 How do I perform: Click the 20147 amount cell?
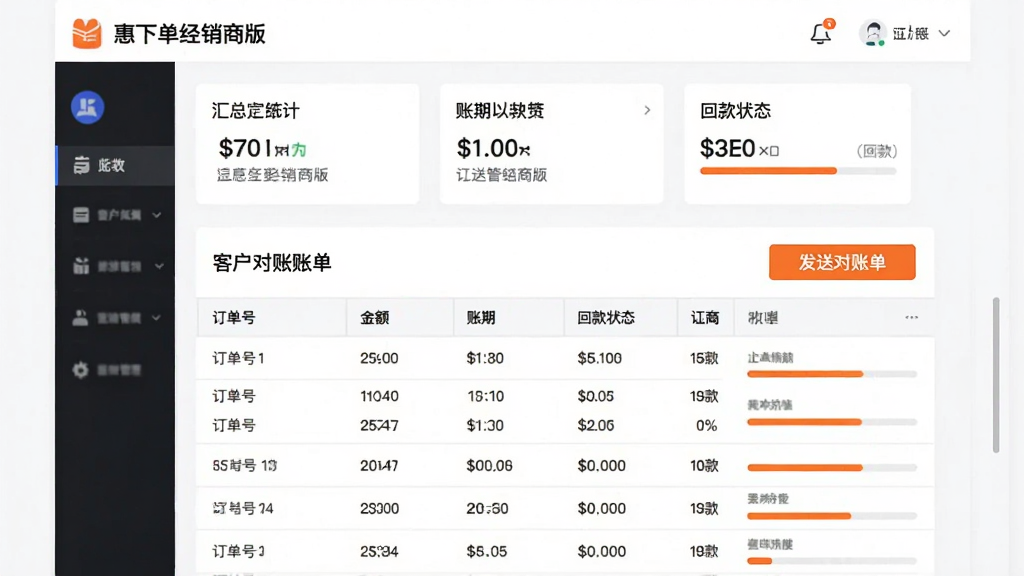pos(379,466)
